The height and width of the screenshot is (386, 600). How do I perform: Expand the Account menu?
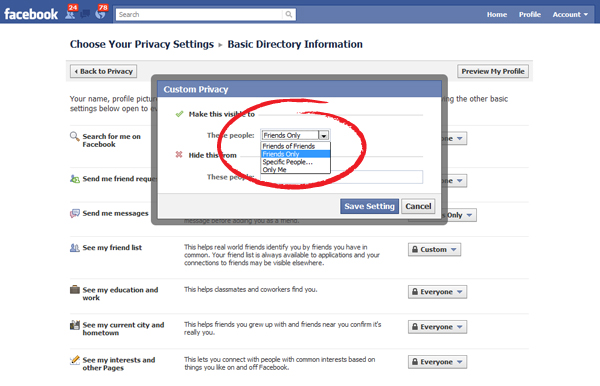point(570,15)
